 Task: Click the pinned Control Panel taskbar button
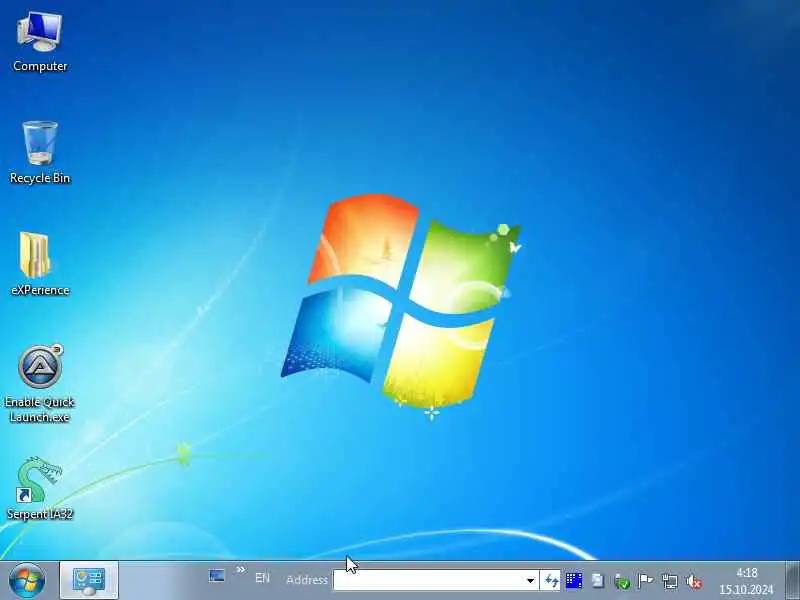(89, 581)
